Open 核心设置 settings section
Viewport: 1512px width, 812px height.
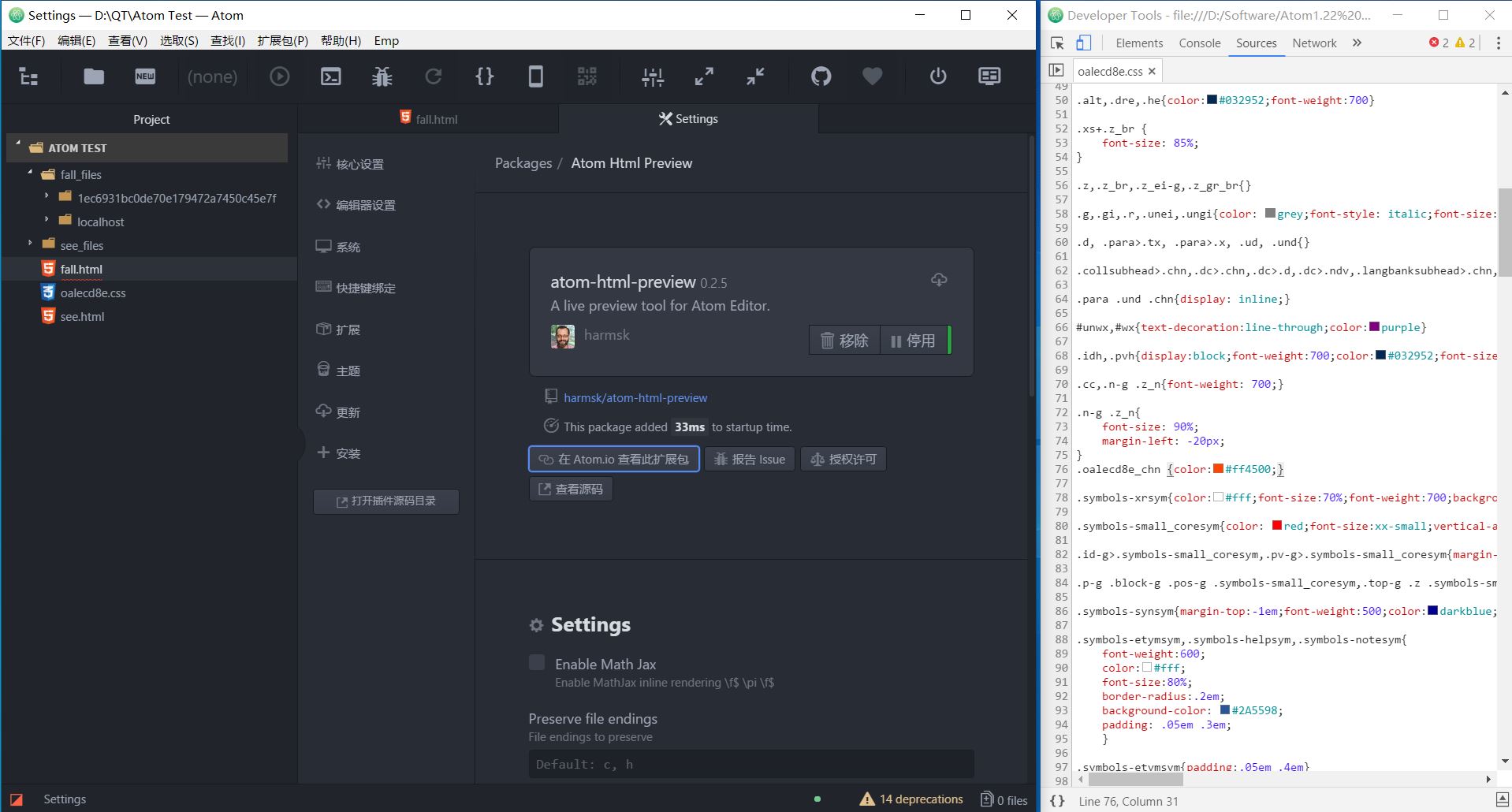(350, 164)
